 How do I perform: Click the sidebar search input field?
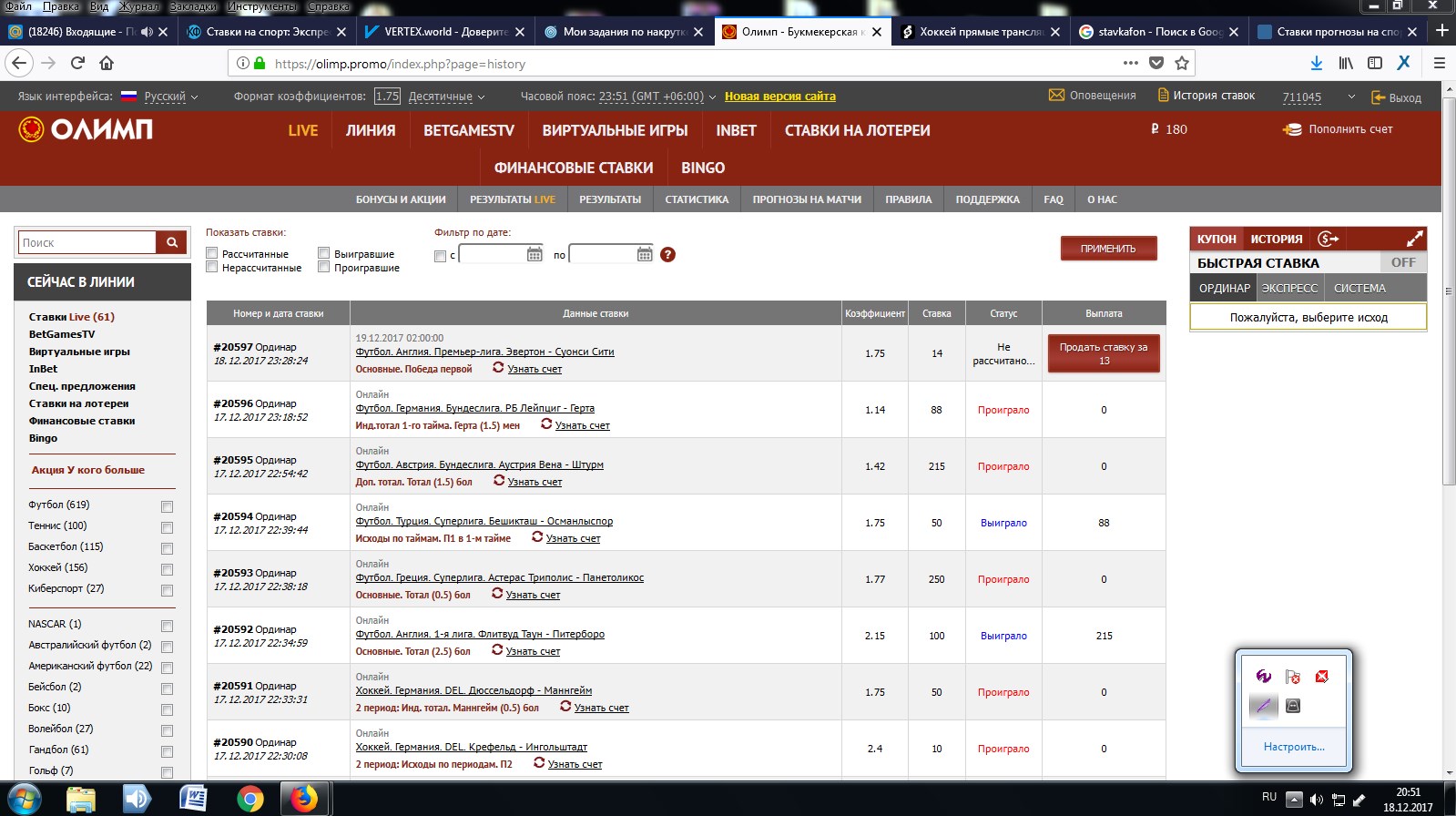point(87,242)
